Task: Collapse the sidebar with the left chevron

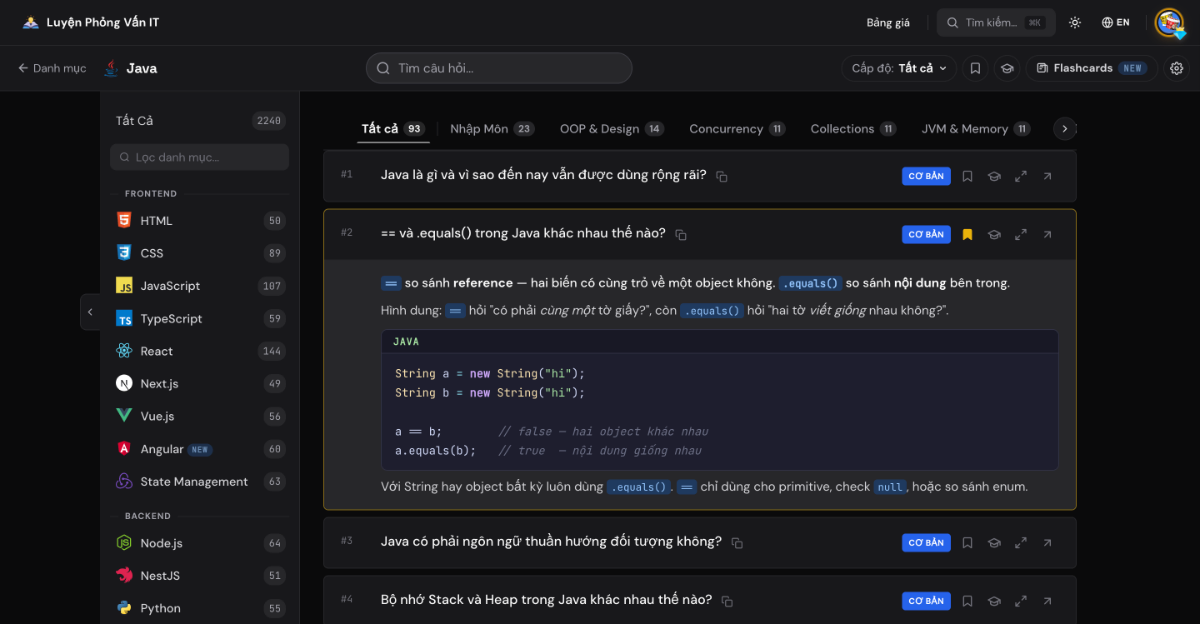Action: 90,312
